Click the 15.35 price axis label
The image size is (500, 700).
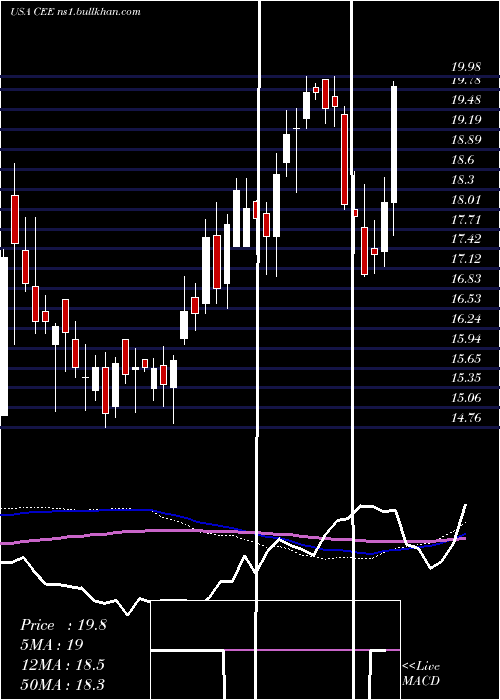[x=466, y=379]
